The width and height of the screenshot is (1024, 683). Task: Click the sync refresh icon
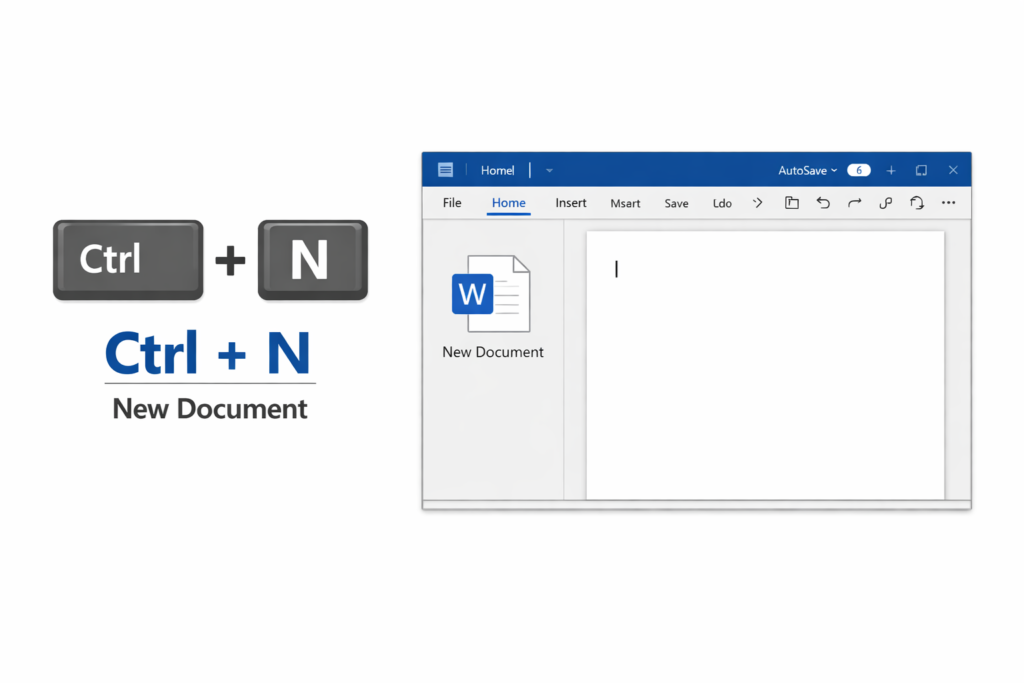click(917, 202)
